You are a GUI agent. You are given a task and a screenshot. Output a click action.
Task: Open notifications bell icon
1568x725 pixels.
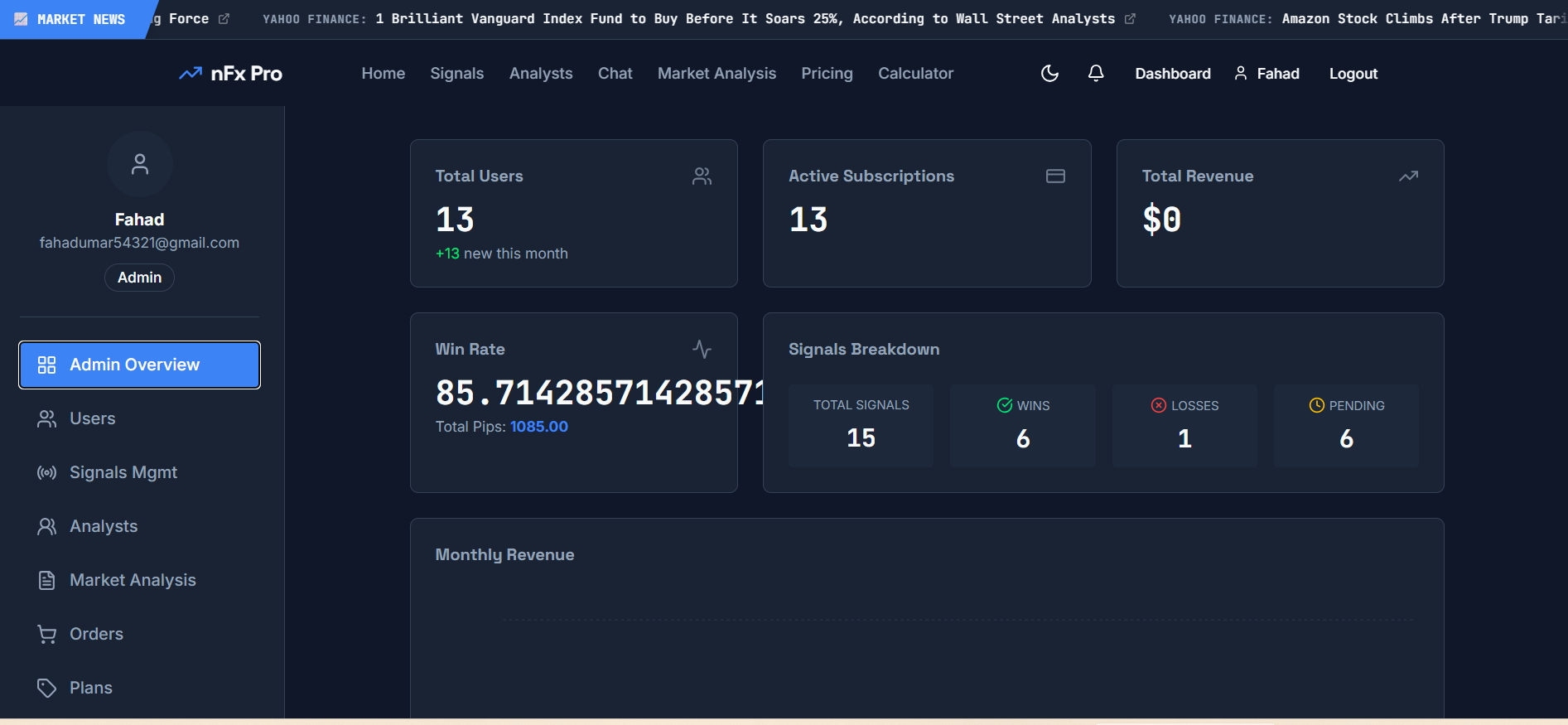pyautogui.click(x=1096, y=74)
